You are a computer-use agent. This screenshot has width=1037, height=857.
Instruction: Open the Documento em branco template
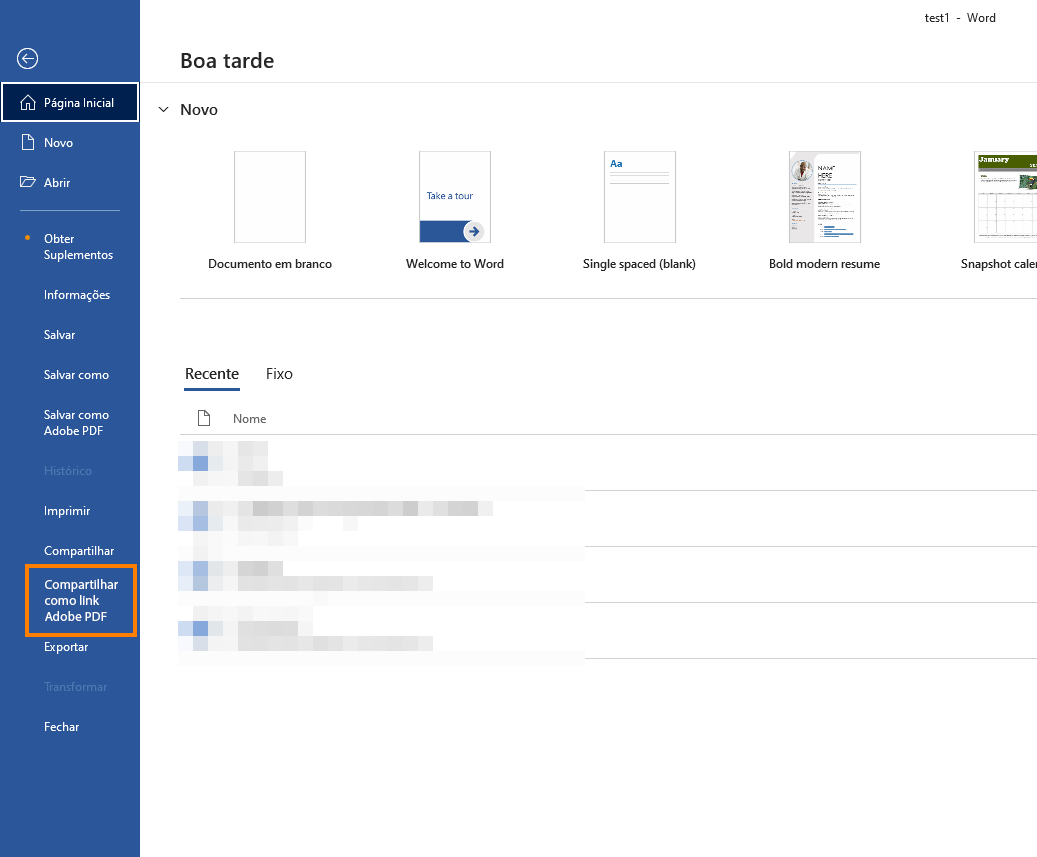pos(269,197)
